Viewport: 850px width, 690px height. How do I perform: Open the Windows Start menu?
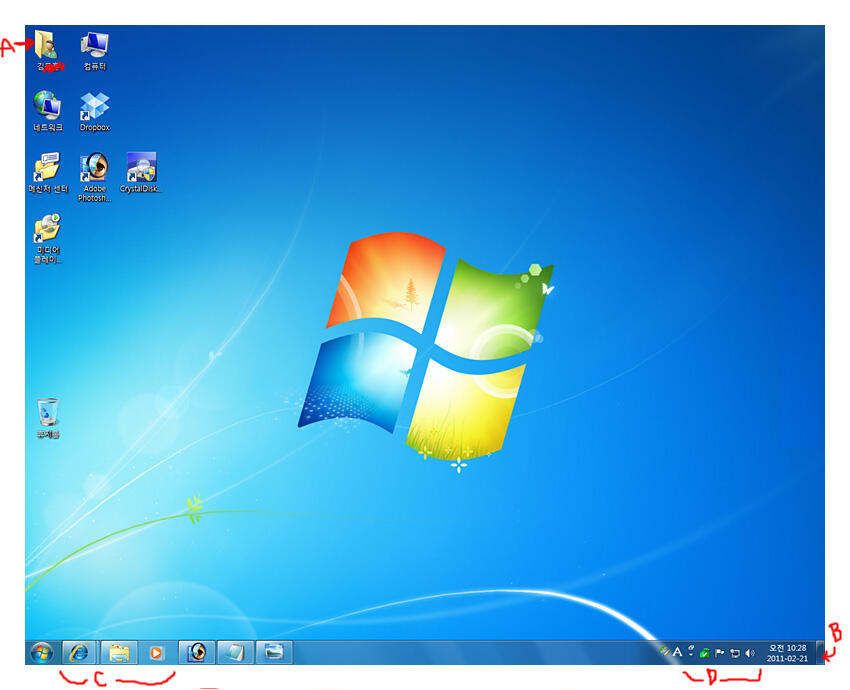[42, 652]
